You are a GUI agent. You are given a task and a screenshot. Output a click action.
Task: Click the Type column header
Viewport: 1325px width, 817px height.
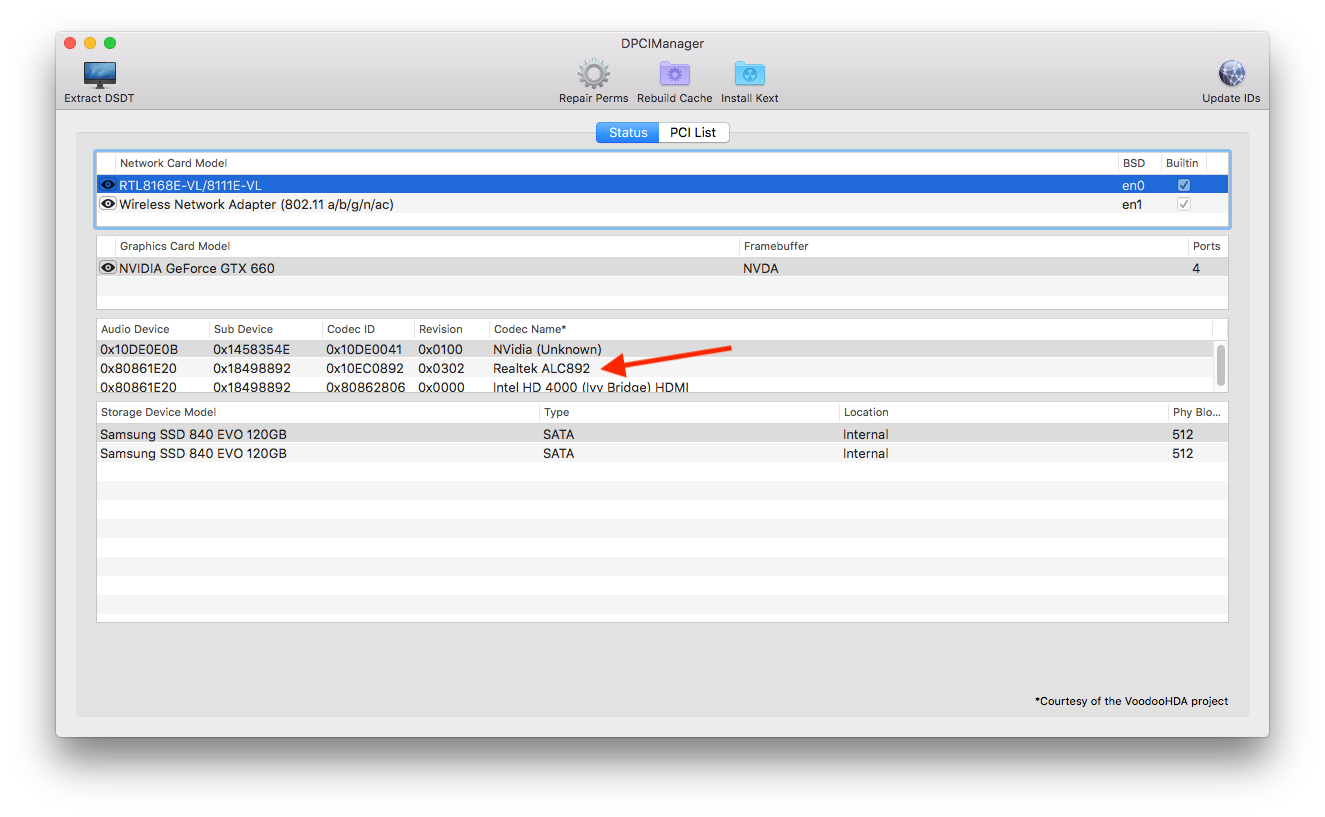click(x=689, y=412)
